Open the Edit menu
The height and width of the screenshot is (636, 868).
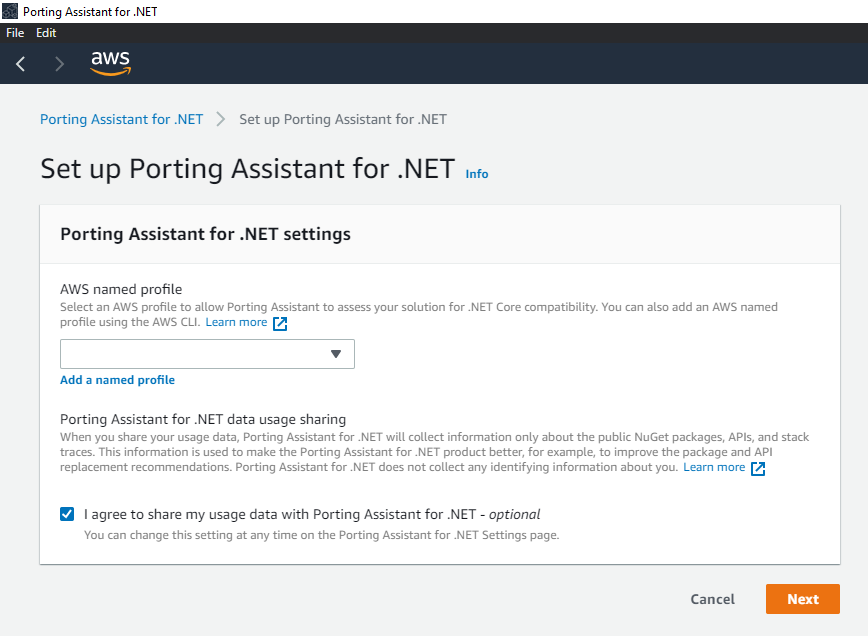click(45, 32)
